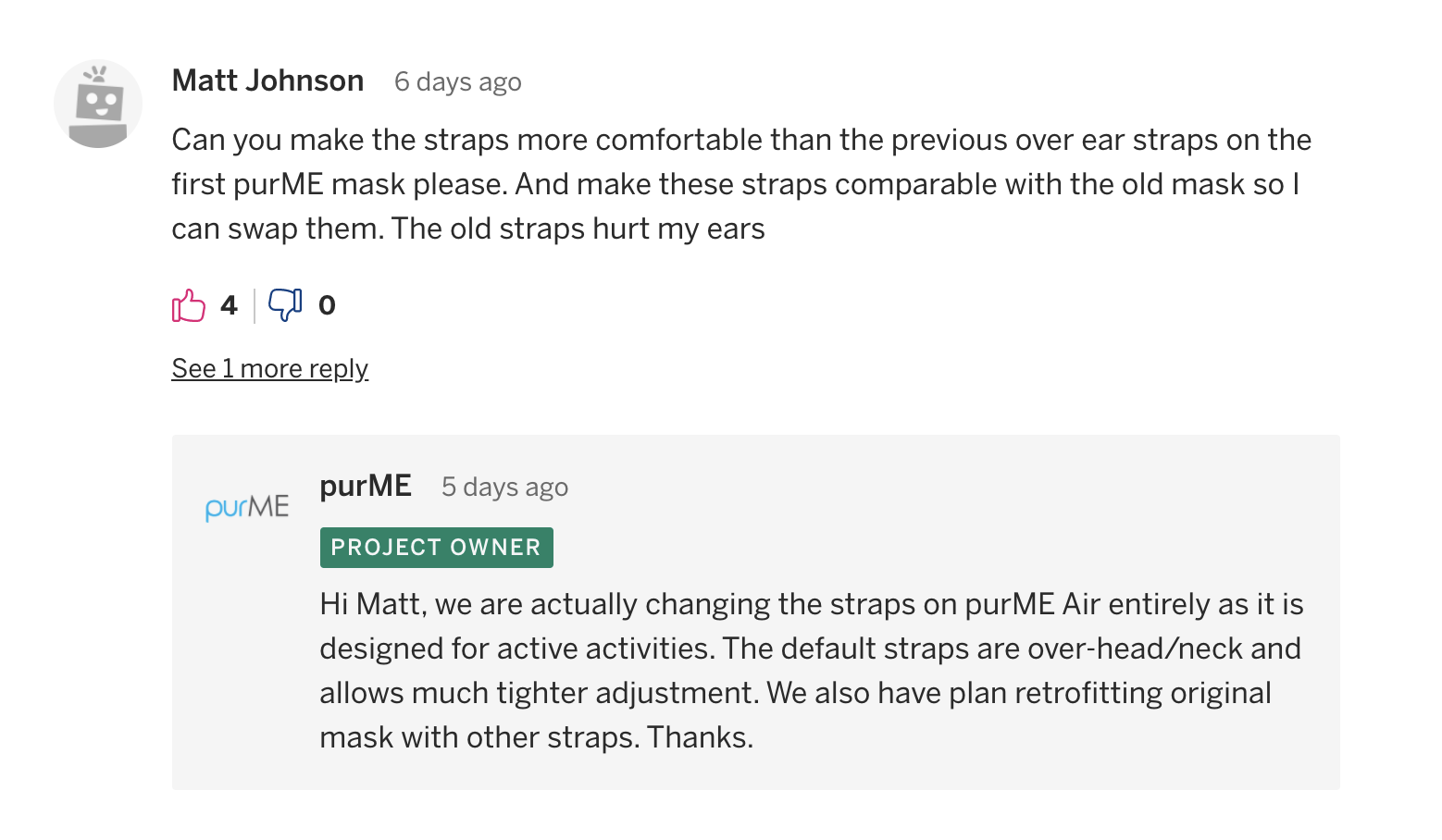This screenshot has width=1442, height=840.
Task: Click the line "The old straps hurt my ears"
Action: [x=578, y=229]
